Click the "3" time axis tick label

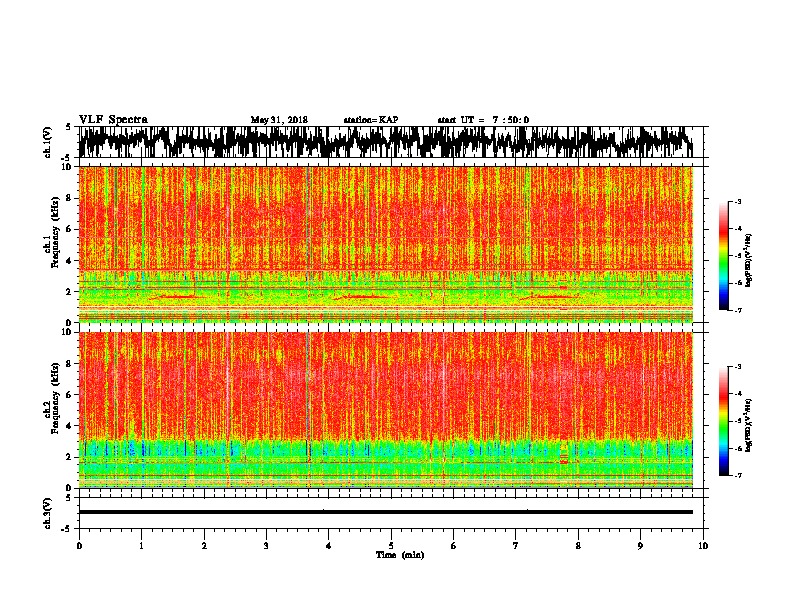click(266, 546)
